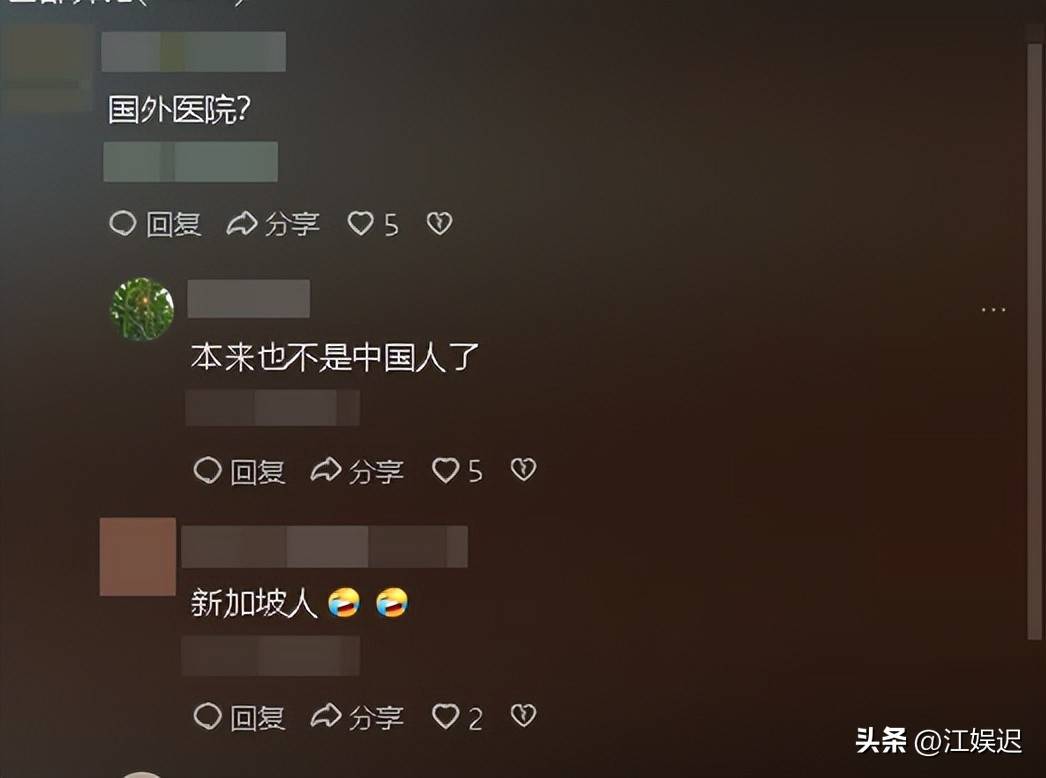Share the 本来也不是中国人了 comment
The height and width of the screenshot is (778, 1046).
pyautogui.click(x=357, y=471)
